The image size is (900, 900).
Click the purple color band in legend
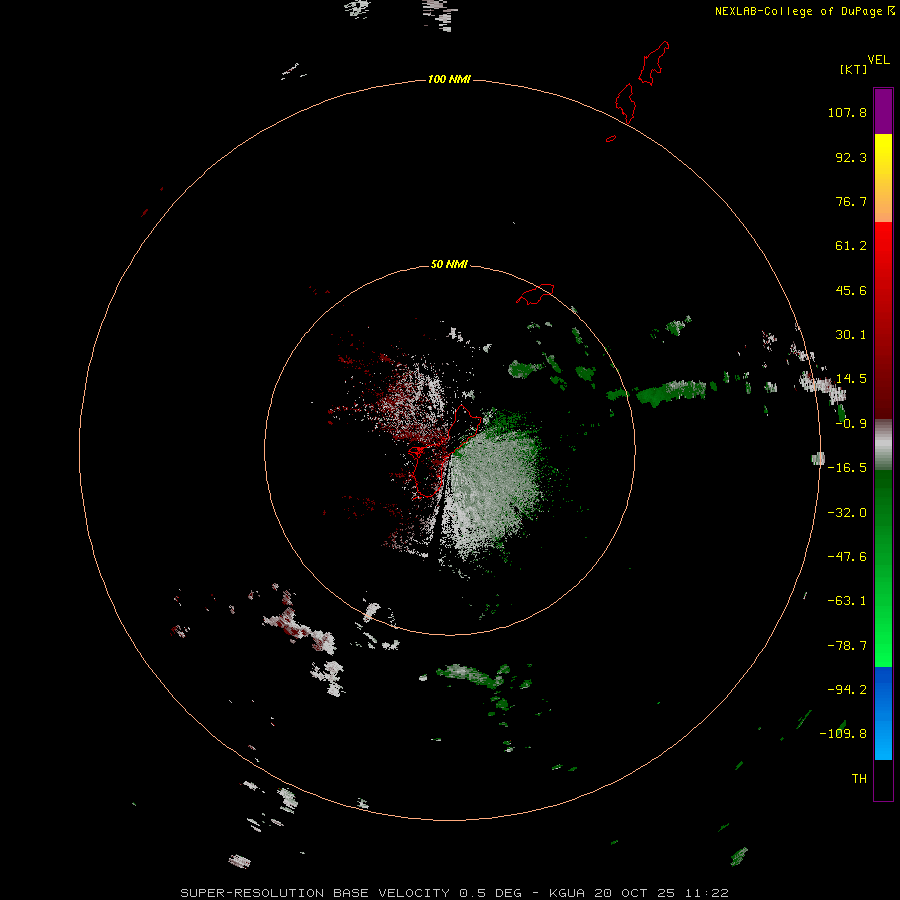(883, 111)
